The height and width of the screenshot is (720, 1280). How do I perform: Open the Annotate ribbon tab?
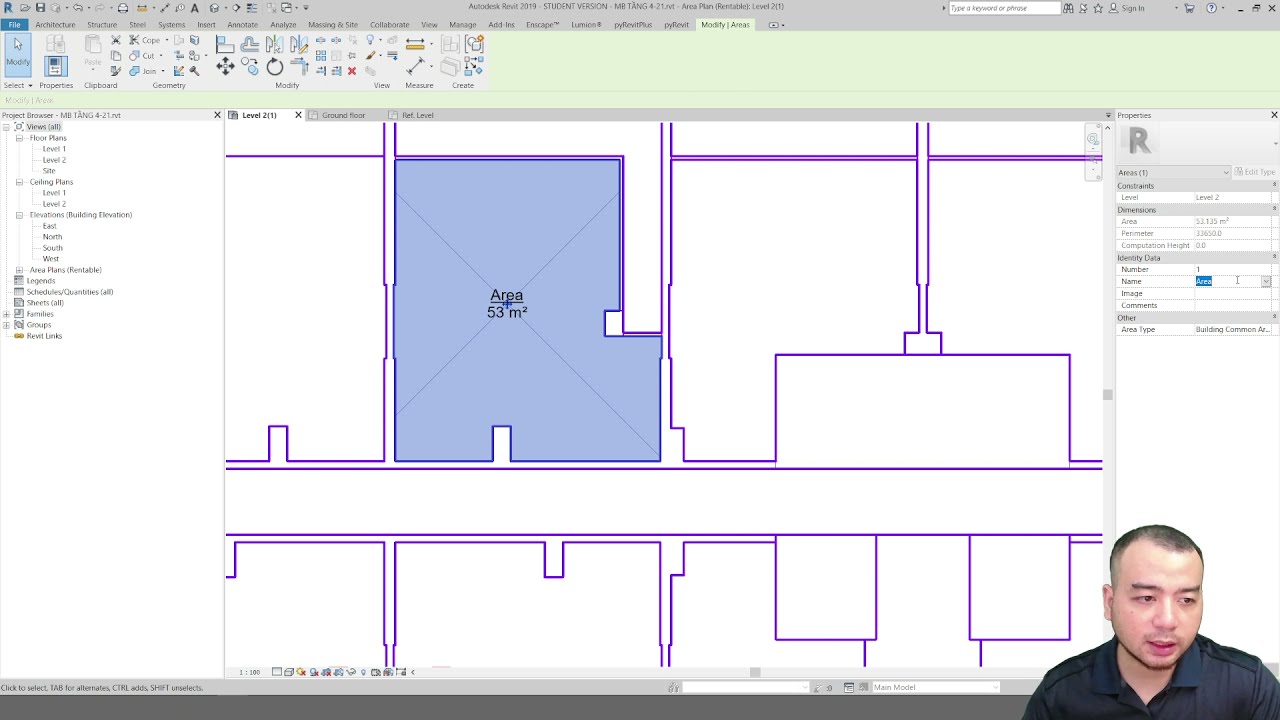point(242,25)
